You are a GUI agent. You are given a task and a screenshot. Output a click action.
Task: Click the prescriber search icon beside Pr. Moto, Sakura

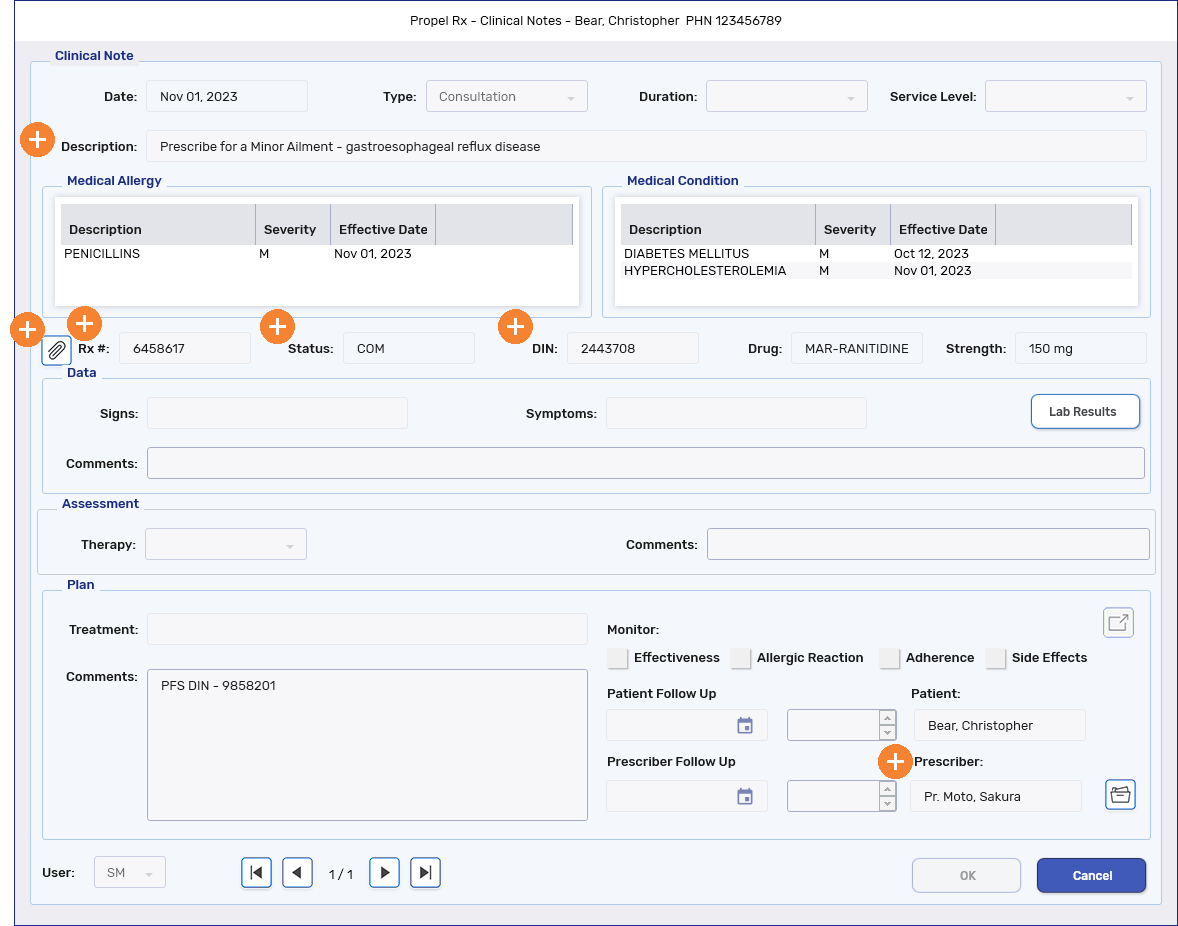[x=1120, y=794]
